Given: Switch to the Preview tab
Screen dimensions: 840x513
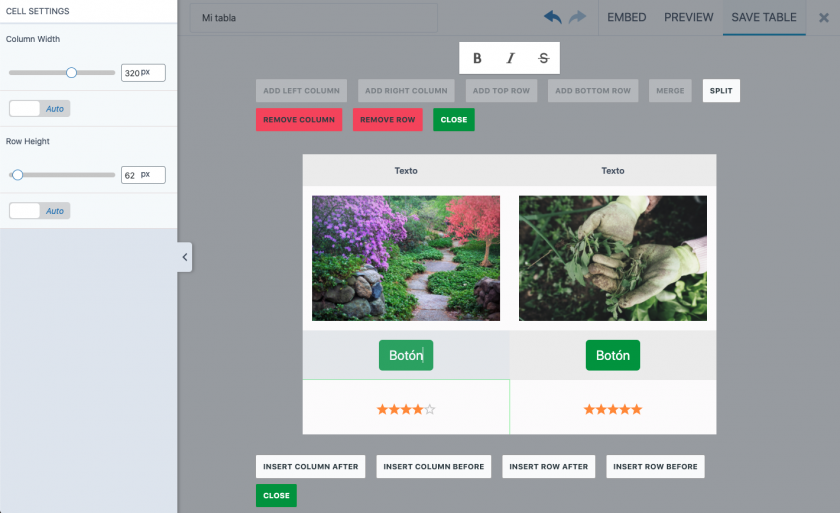Looking at the screenshot, I should (688, 17).
